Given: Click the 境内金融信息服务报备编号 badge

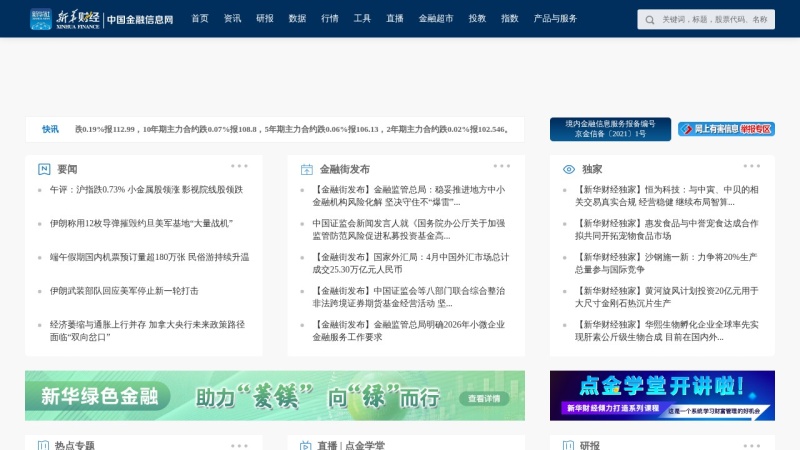Looking at the screenshot, I should [610, 129].
